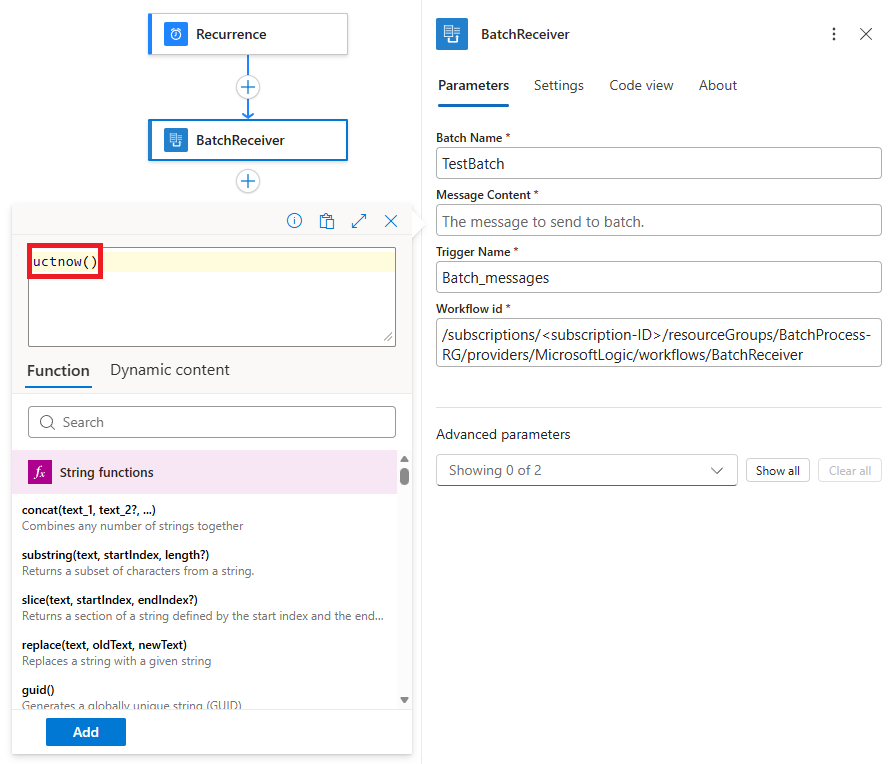Open the BatchReceiver panel more options menu

point(834,34)
